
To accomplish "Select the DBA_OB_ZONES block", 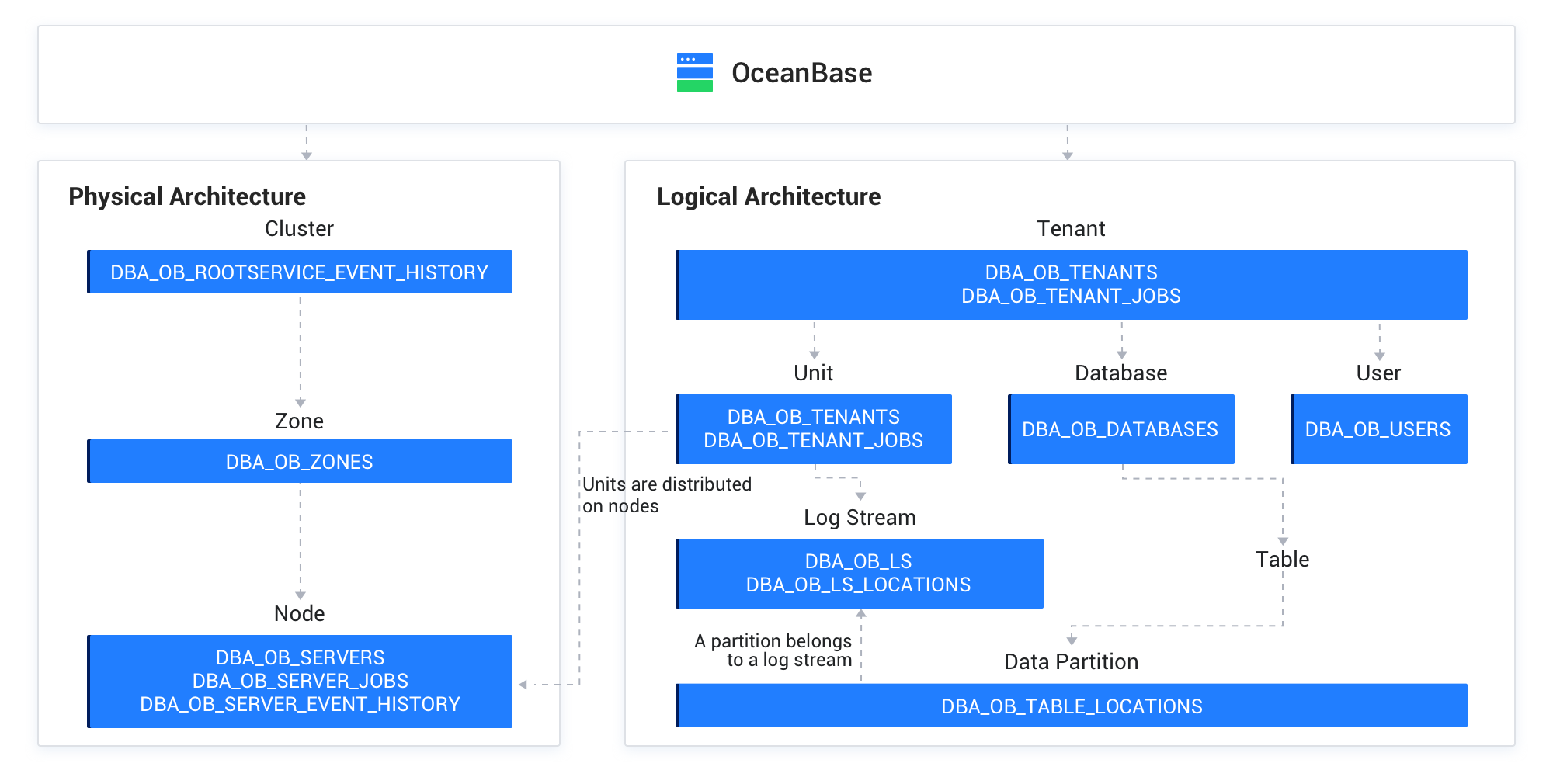I will point(300,461).
